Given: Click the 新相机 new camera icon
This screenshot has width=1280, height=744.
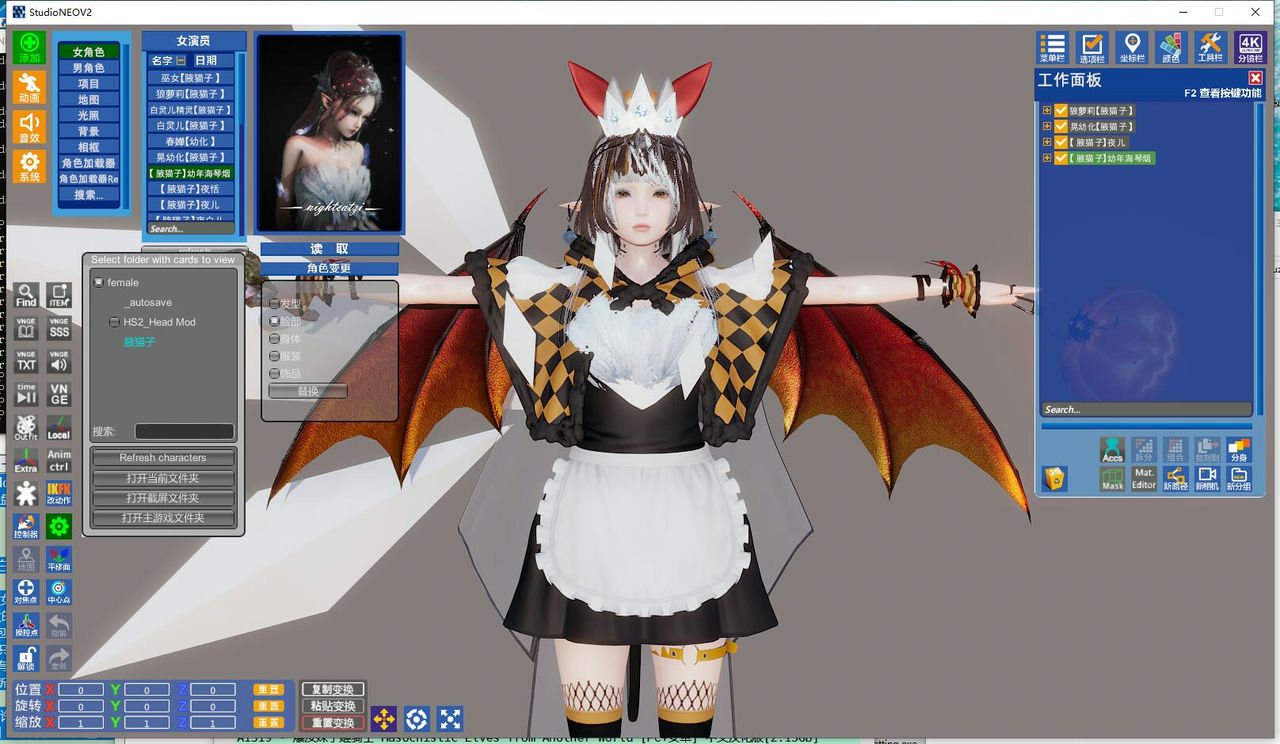Looking at the screenshot, I should point(1207,478).
